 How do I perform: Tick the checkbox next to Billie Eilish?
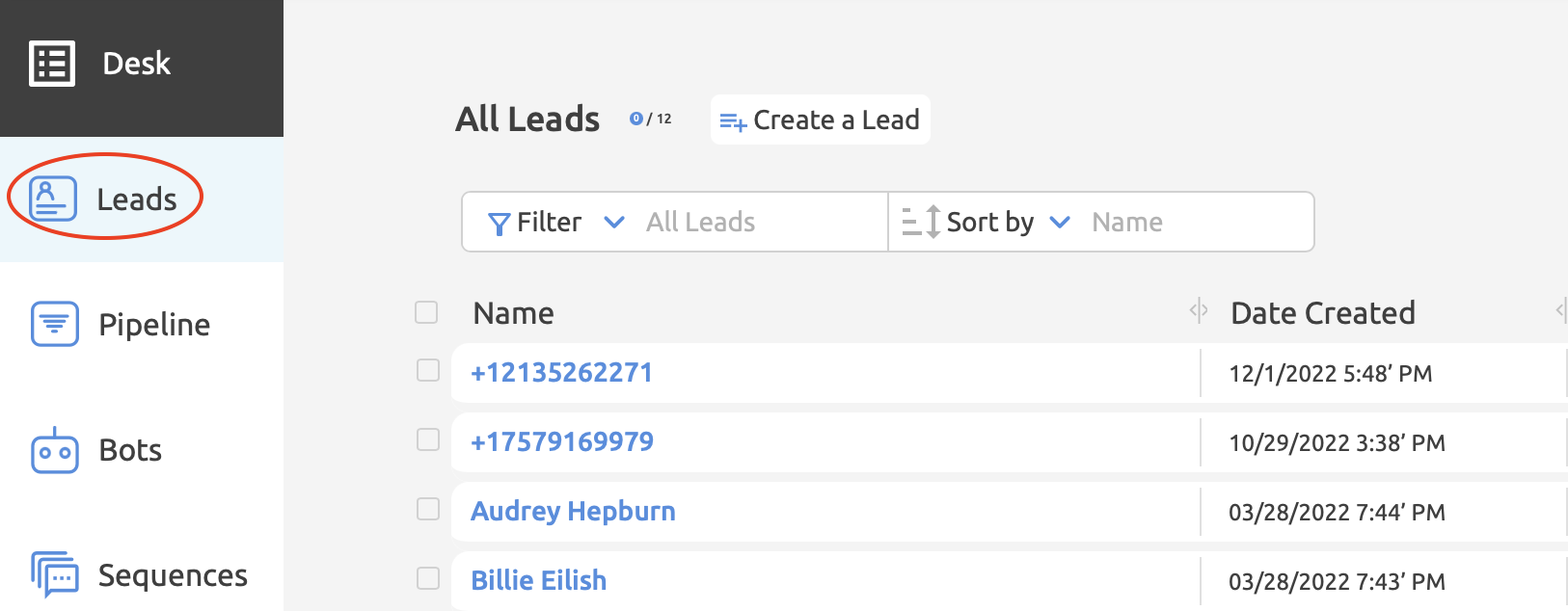point(428,579)
